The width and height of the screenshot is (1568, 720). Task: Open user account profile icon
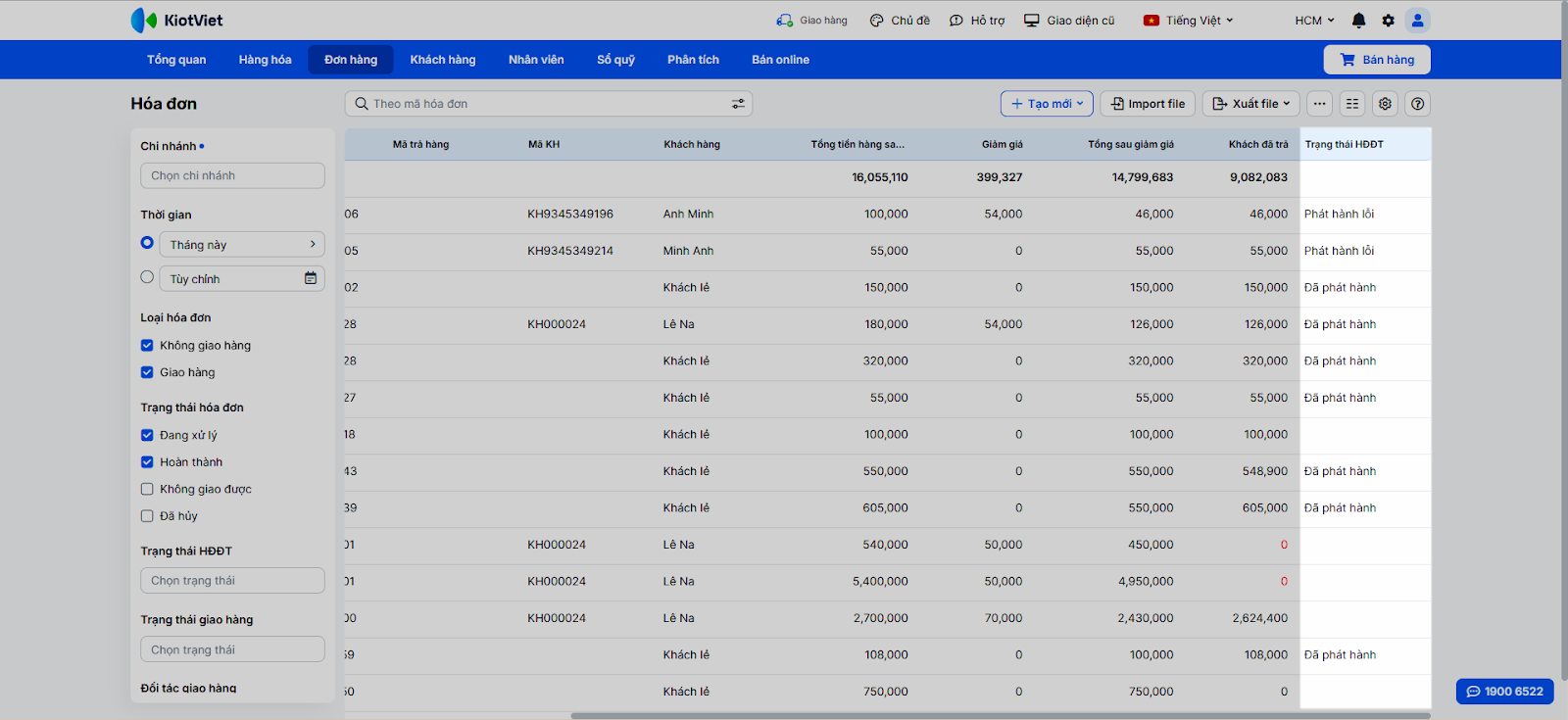(x=1417, y=21)
